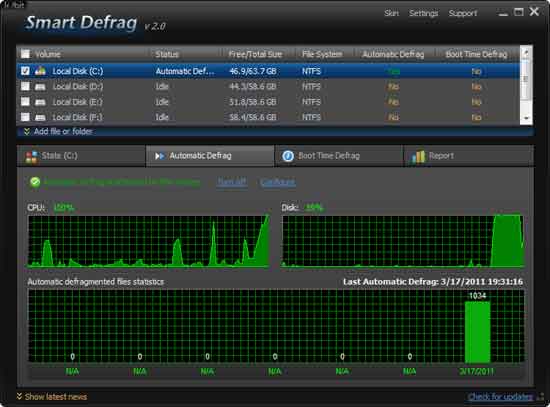The height and width of the screenshot is (407, 550).
Task: Toggle Automatic Defrag 'No' for Local Disk (E:)
Action: tap(394, 102)
